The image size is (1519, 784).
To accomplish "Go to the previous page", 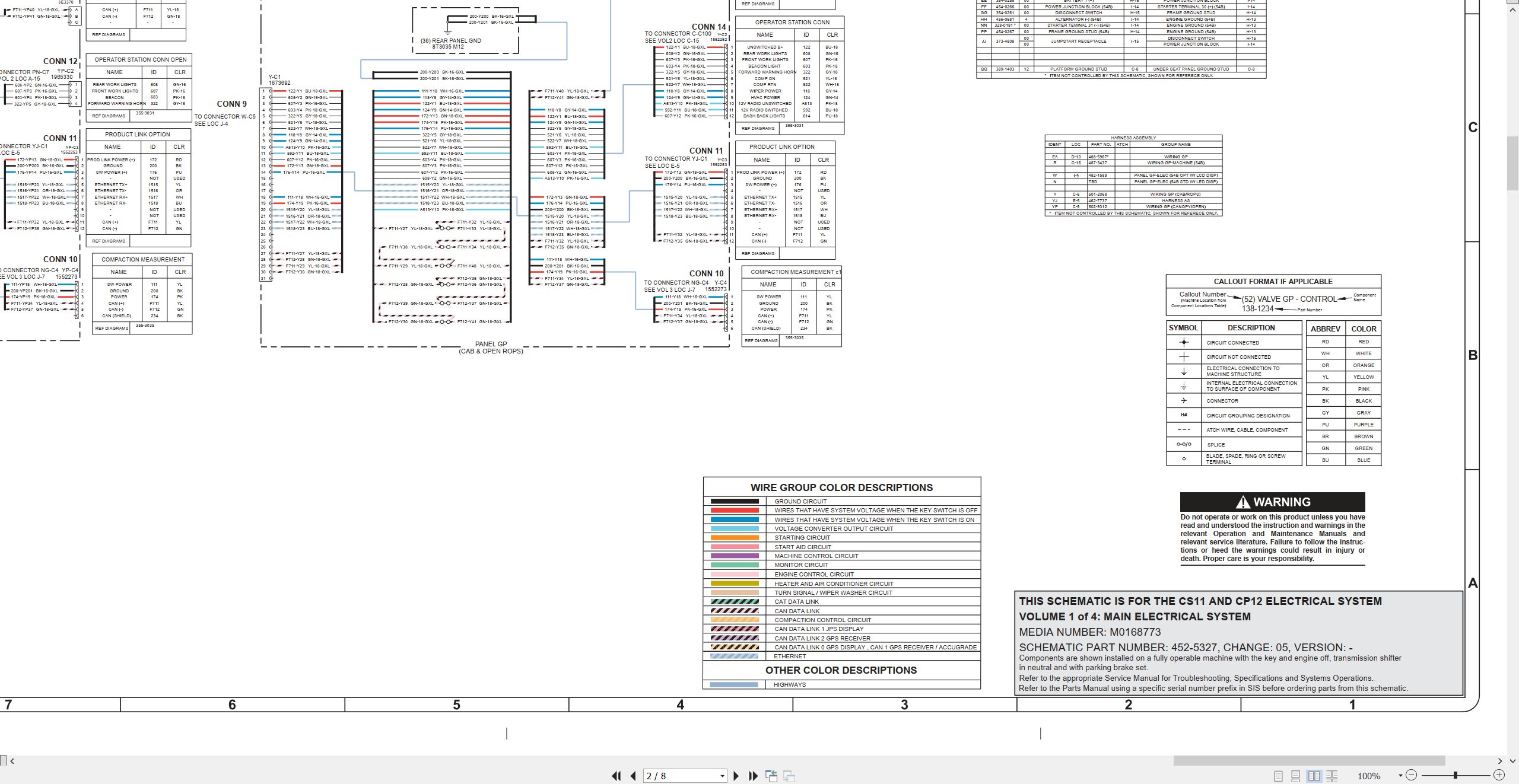I will coord(633,776).
